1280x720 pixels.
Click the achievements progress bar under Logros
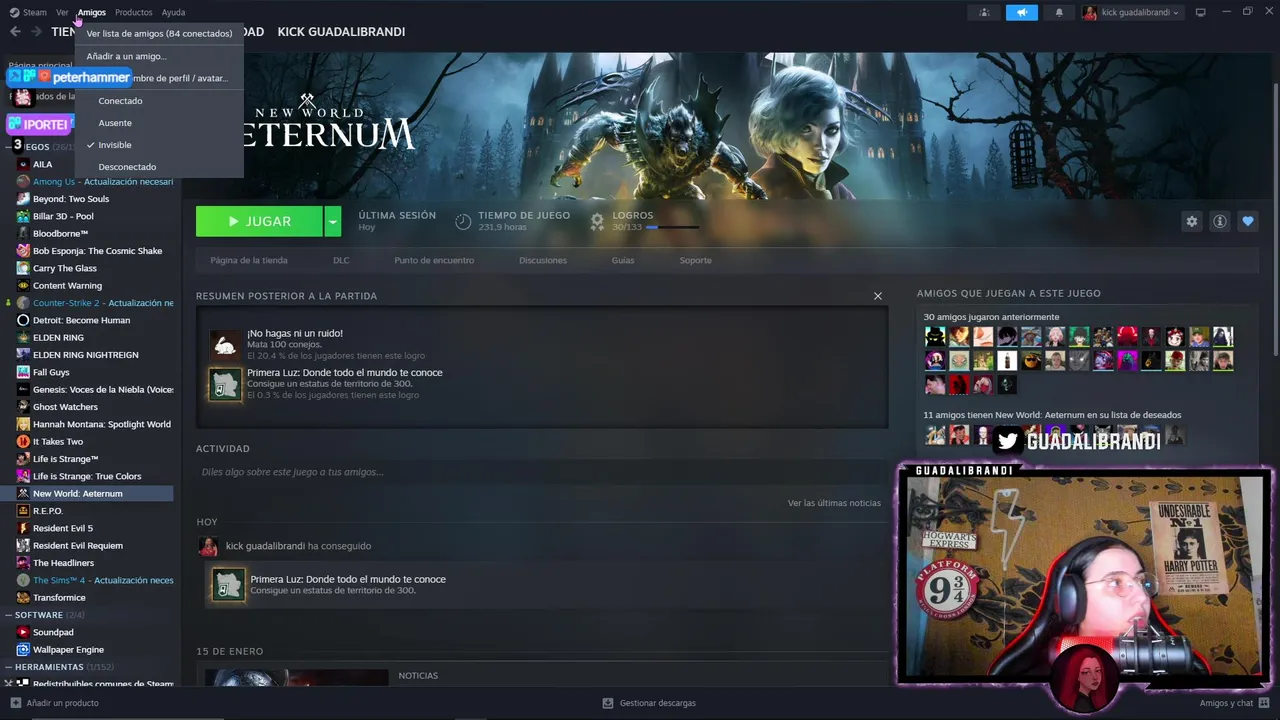(x=672, y=227)
